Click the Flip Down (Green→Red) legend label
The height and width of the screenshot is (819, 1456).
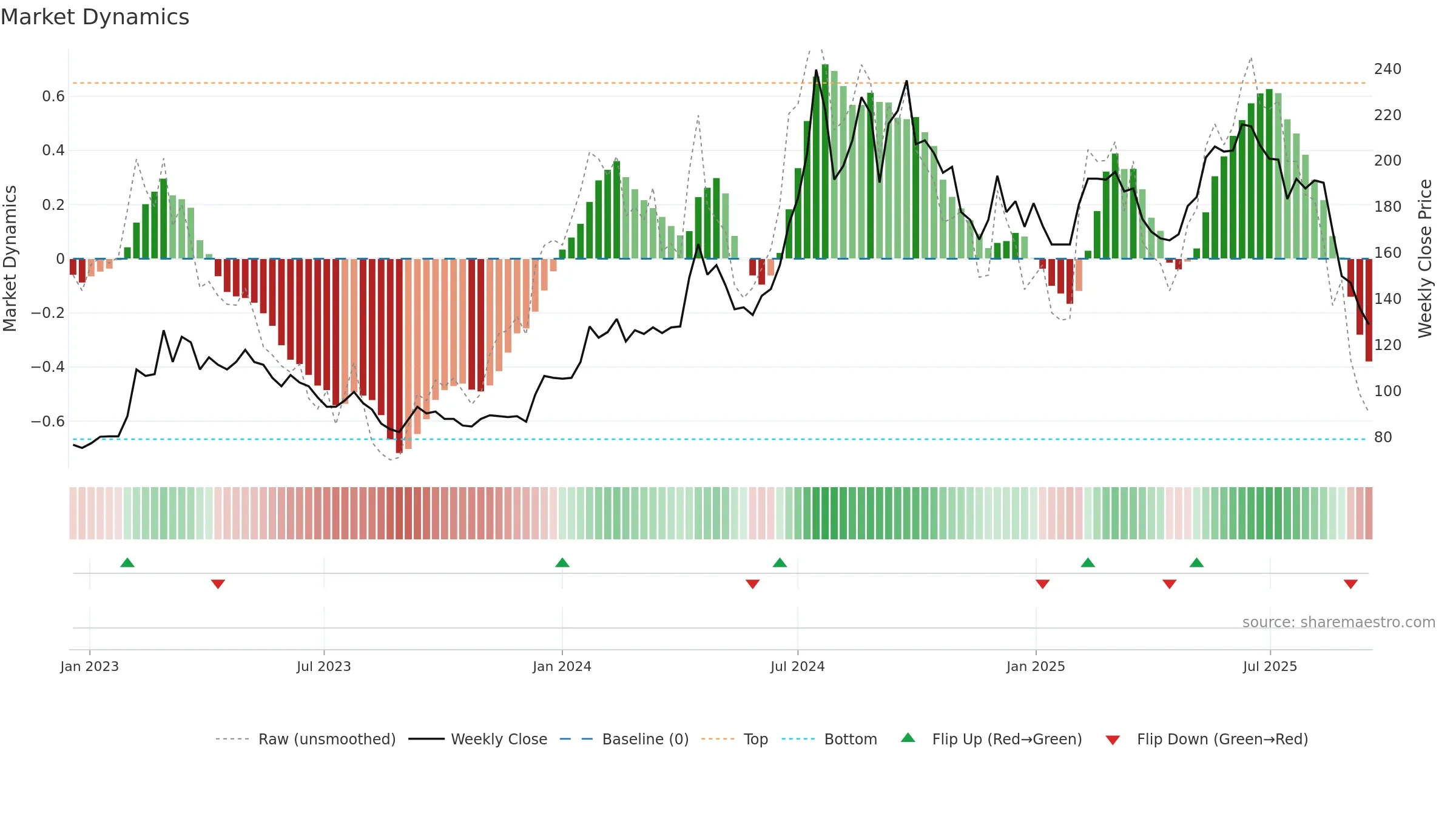pyautogui.click(x=1222, y=739)
